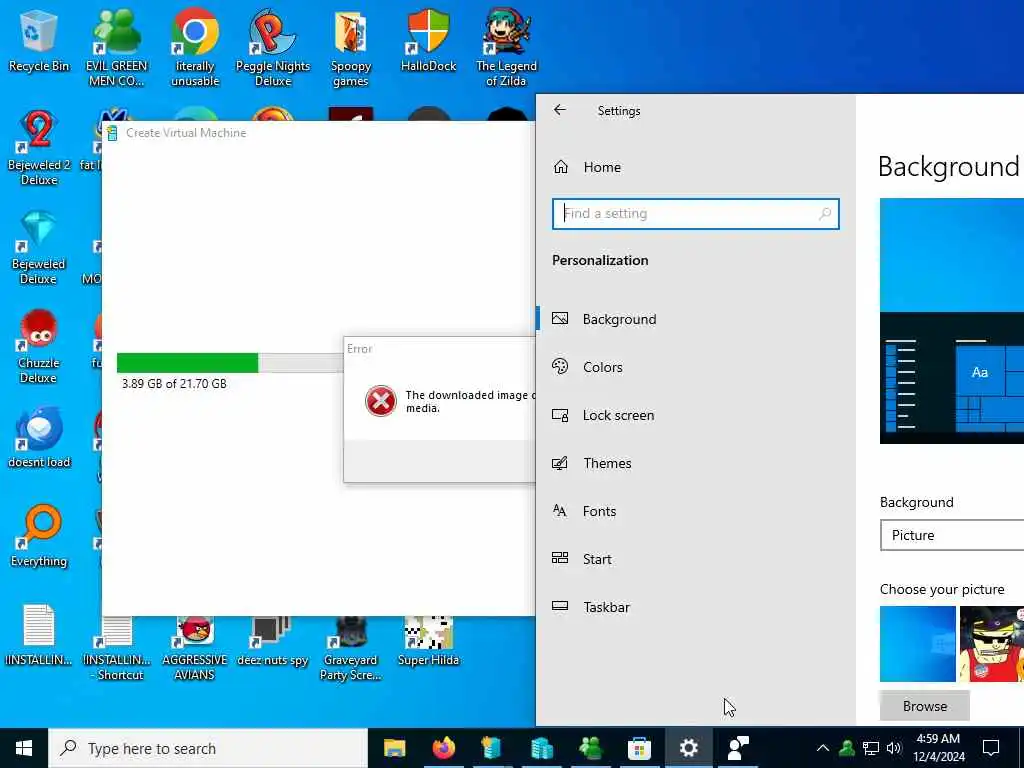
Task: Open the notification center
Action: [991, 748]
